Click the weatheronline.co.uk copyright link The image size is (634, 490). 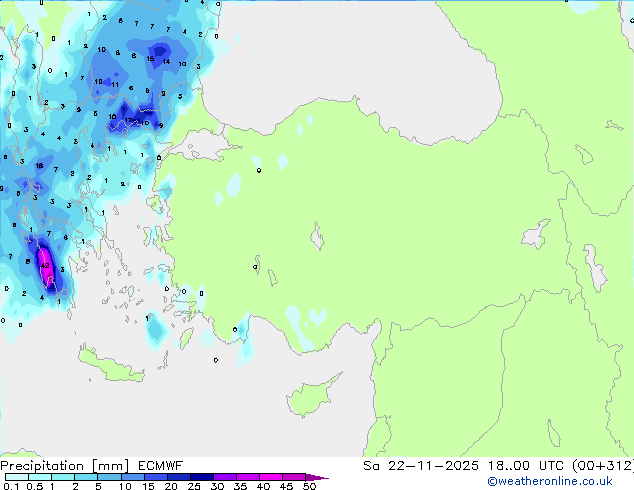[x=550, y=481]
